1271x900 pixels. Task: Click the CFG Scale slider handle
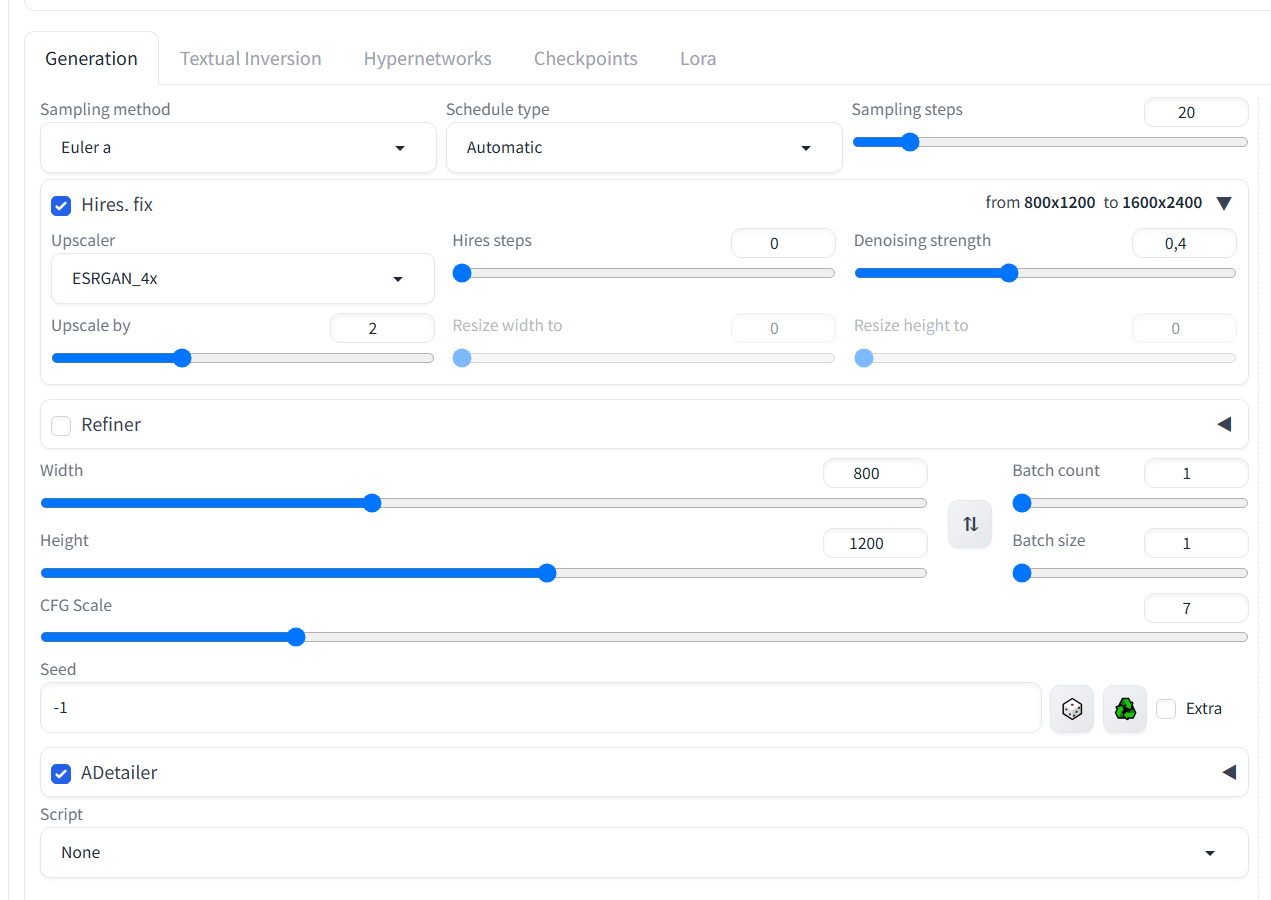coord(296,637)
